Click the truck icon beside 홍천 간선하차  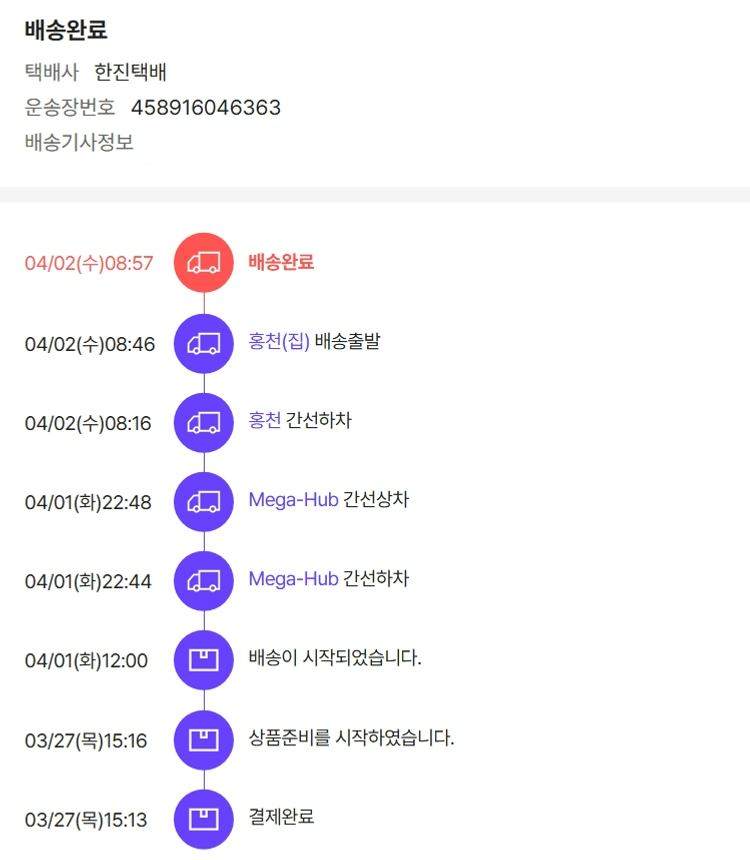(203, 422)
